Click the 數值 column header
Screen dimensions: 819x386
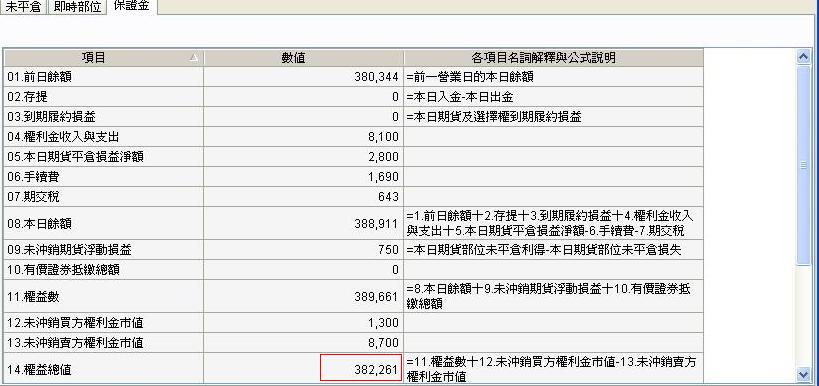(303, 57)
